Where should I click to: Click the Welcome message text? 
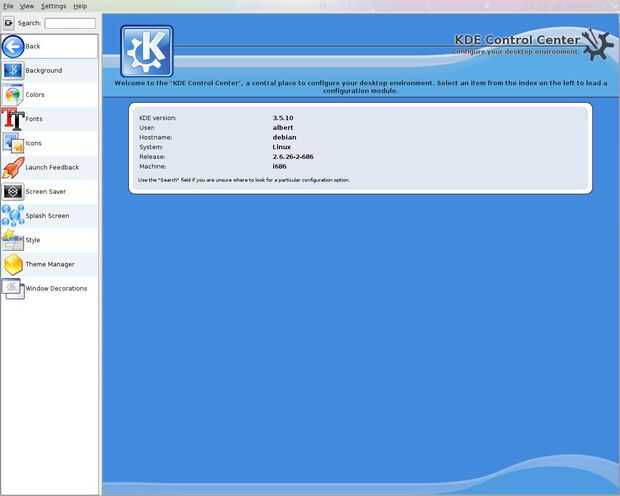click(360, 87)
